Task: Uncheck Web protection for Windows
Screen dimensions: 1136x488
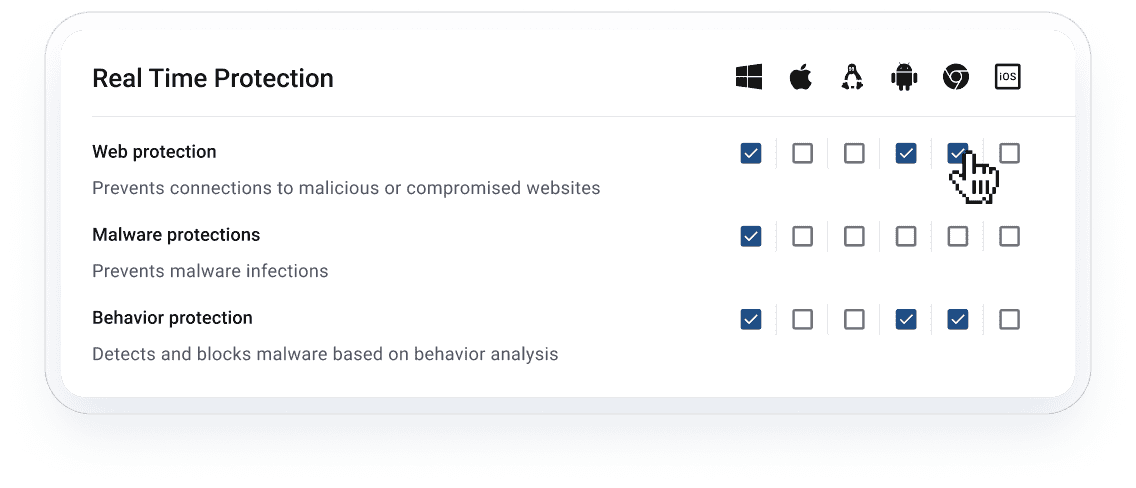Action: click(x=751, y=153)
